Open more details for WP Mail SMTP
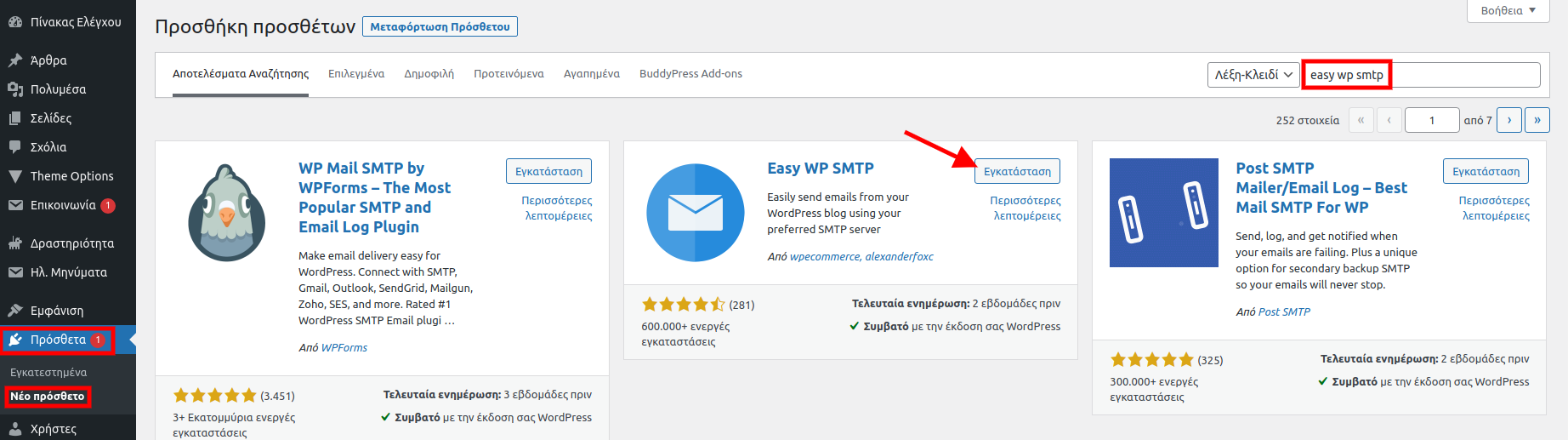 [557, 209]
